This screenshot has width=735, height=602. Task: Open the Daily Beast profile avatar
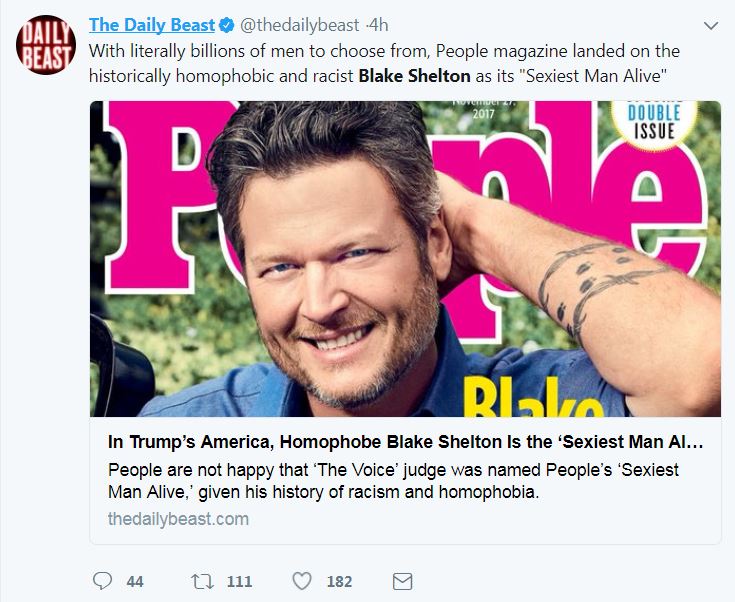(45, 45)
